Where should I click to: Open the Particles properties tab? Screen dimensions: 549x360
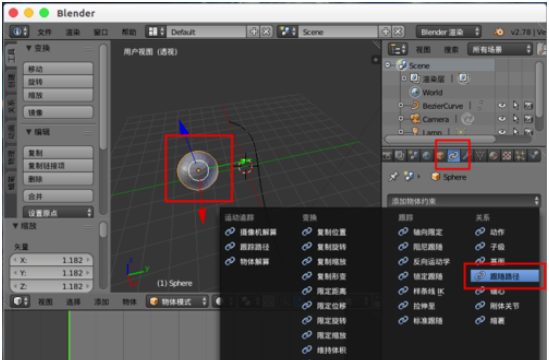(520, 155)
